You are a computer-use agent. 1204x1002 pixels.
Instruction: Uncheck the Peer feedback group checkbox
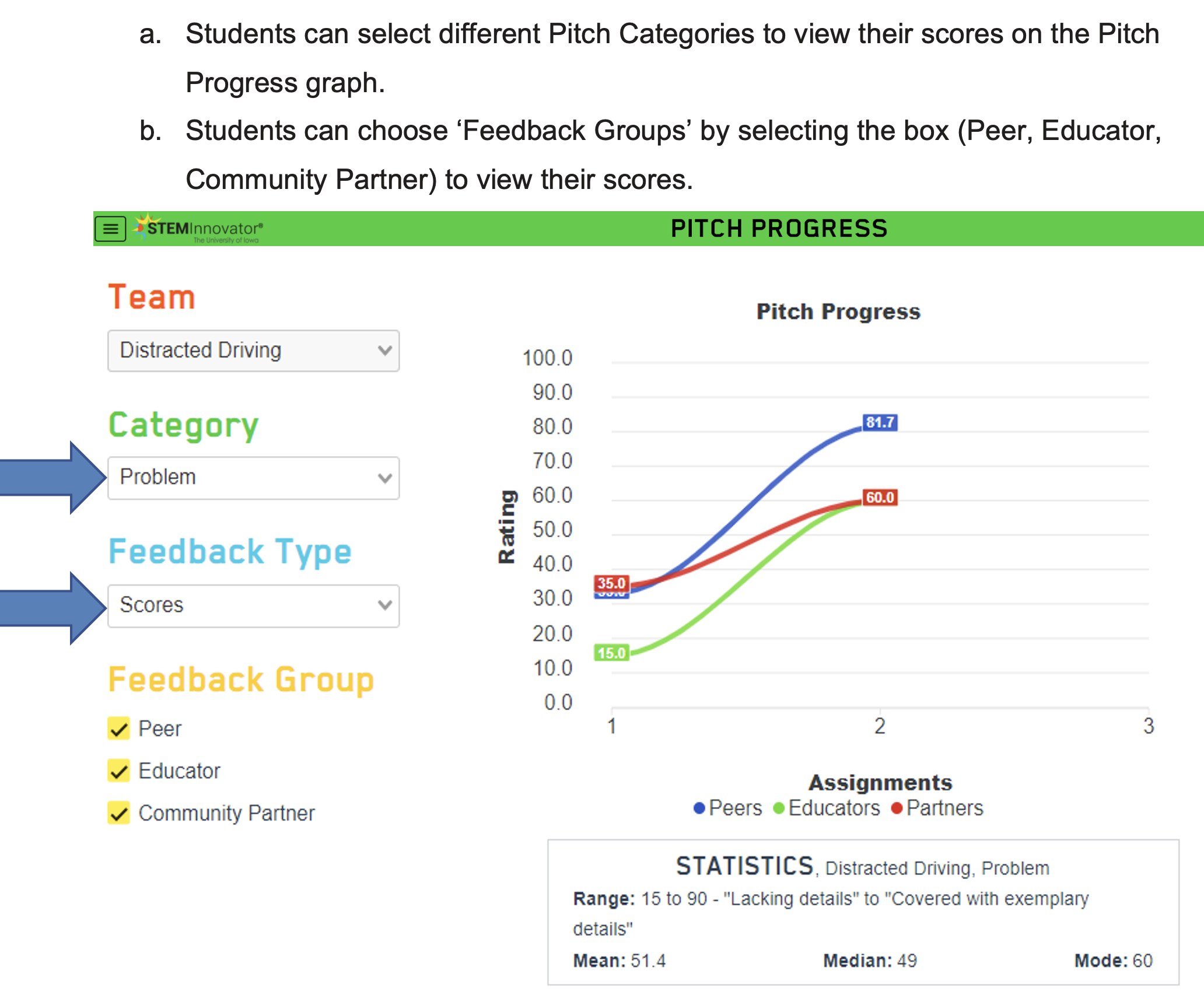(119, 729)
